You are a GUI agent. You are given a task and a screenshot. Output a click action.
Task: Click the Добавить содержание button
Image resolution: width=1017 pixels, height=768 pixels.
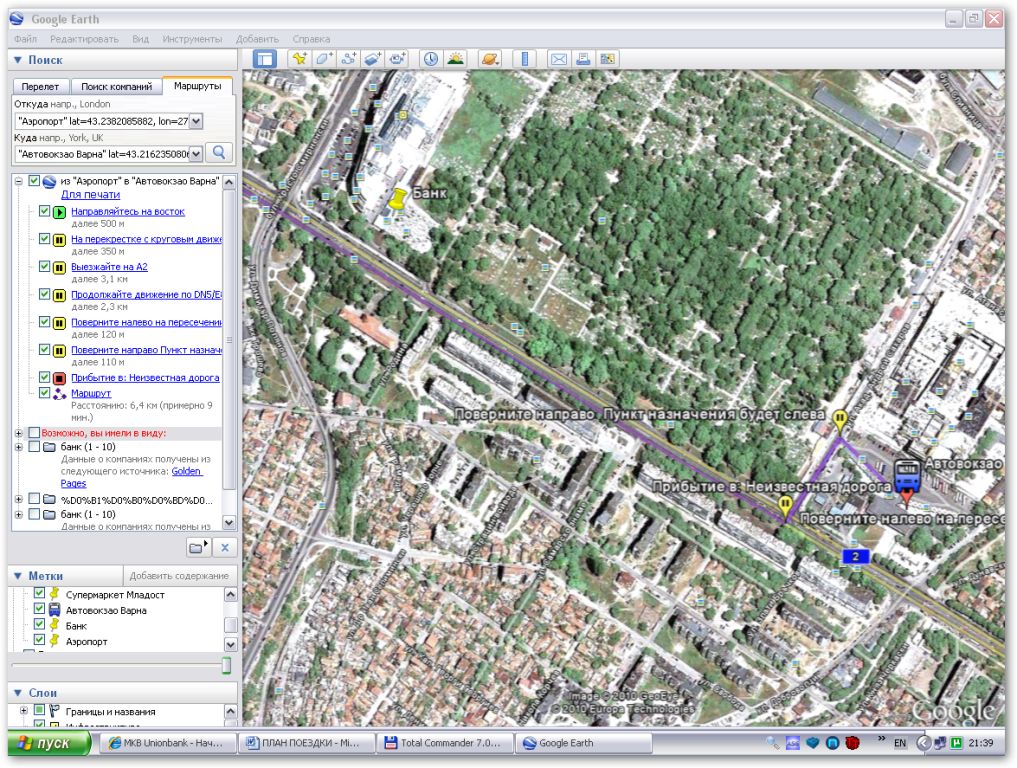(x=179, y=575)
